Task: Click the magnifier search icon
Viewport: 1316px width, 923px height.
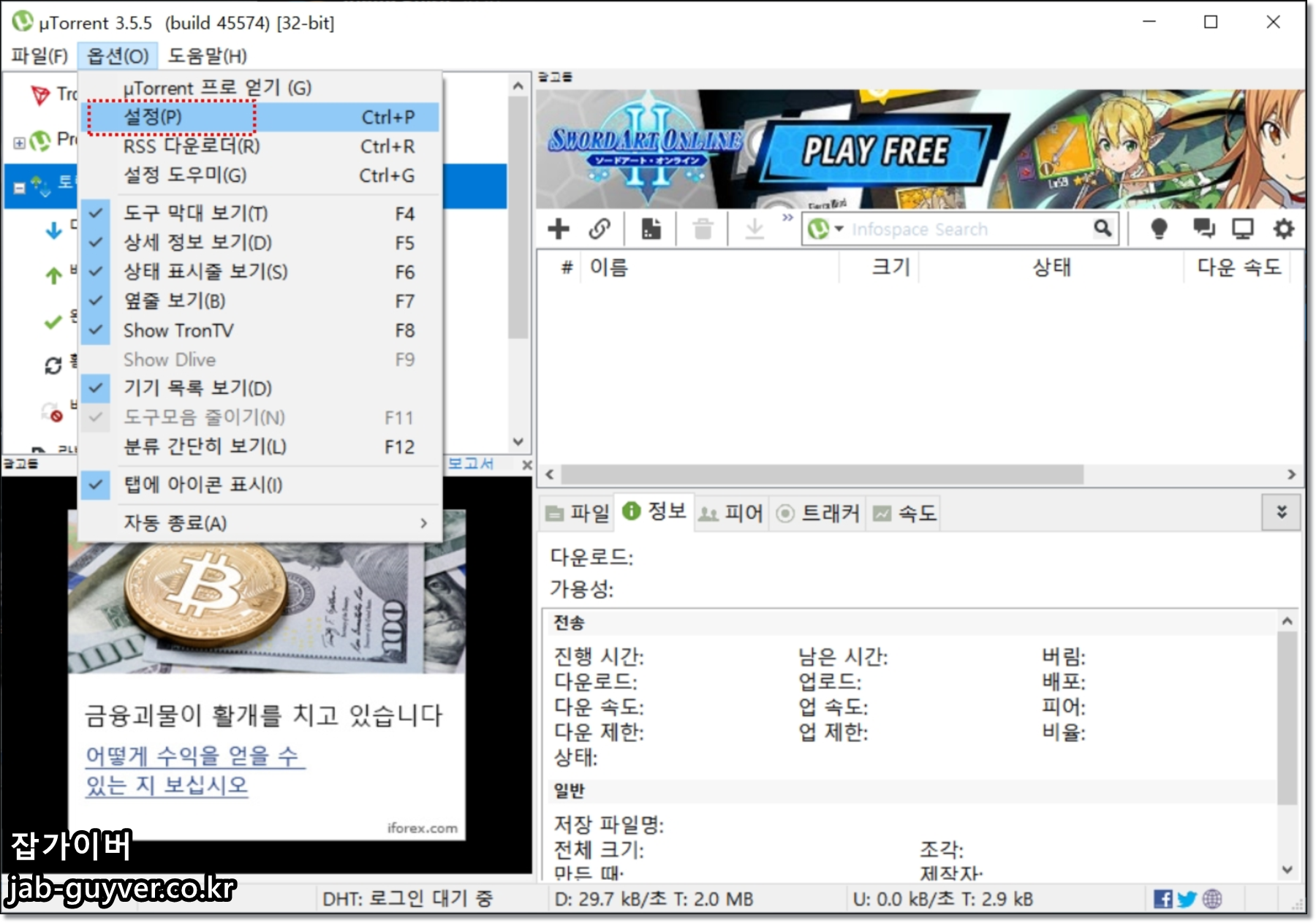Action: pos(1103,229)
